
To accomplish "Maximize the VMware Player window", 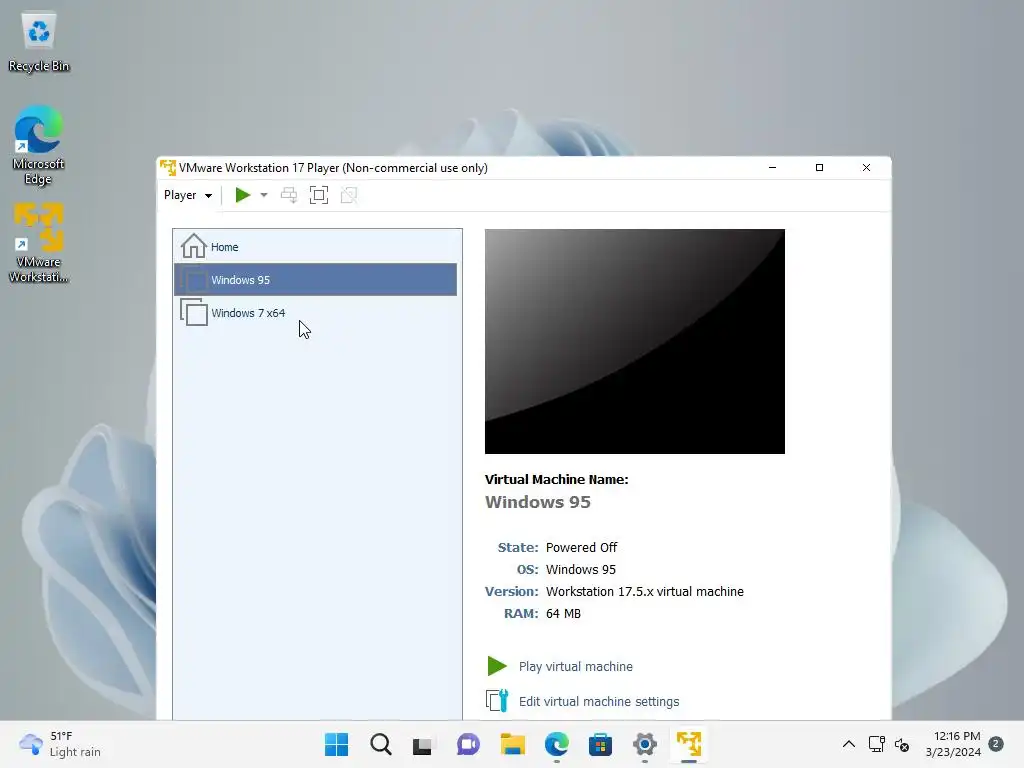I will pyautogui.click(x=820, y=168).
